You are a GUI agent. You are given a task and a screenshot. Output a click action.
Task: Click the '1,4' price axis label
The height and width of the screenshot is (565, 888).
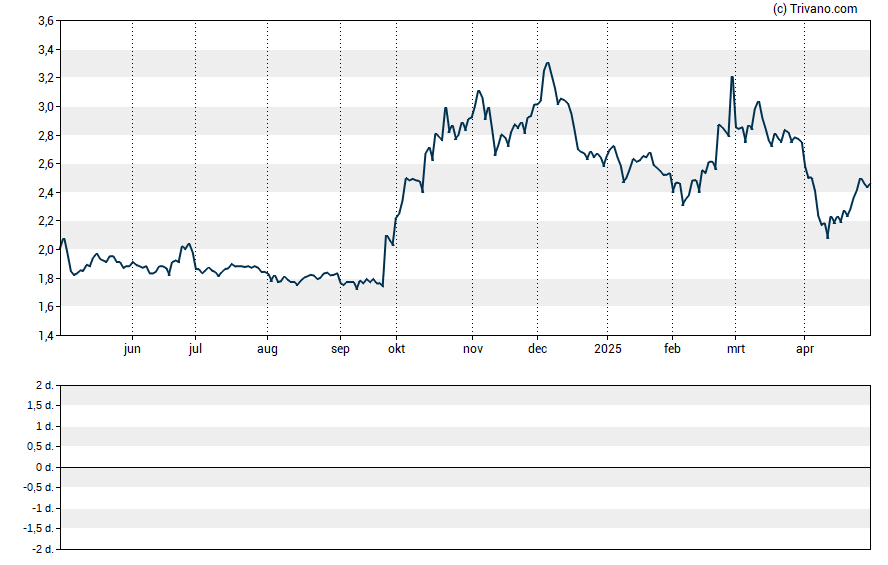point(46,335)
